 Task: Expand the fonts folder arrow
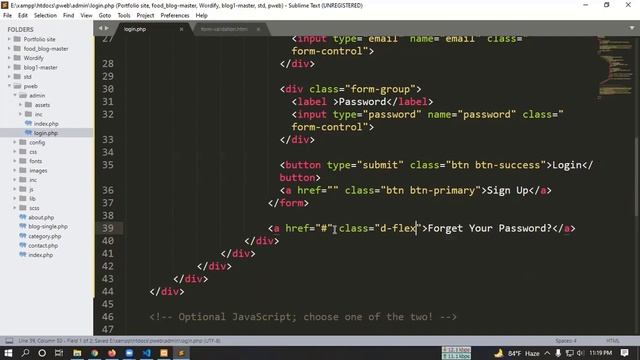(15, 161)
